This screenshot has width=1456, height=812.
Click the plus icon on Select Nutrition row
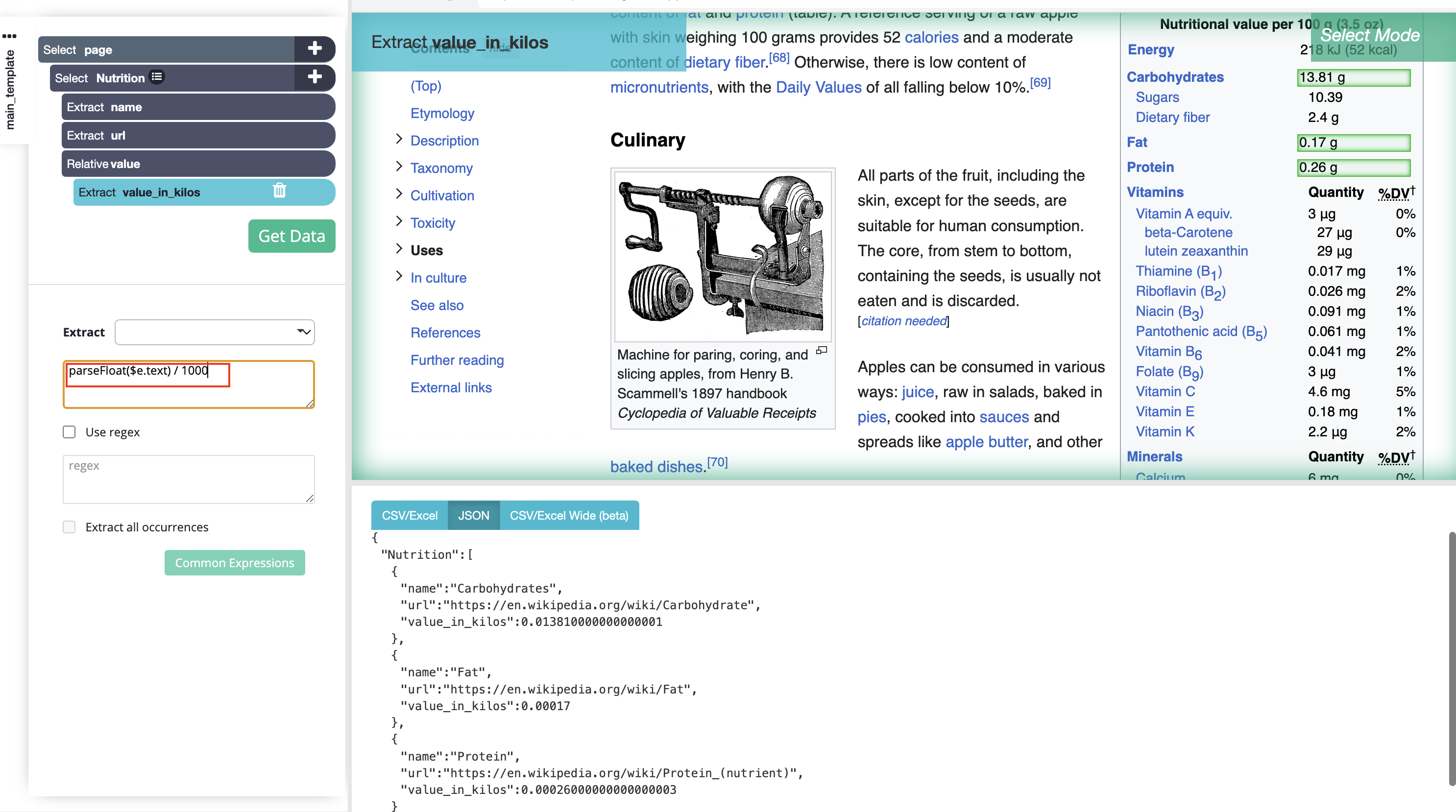tap(315, 77)
